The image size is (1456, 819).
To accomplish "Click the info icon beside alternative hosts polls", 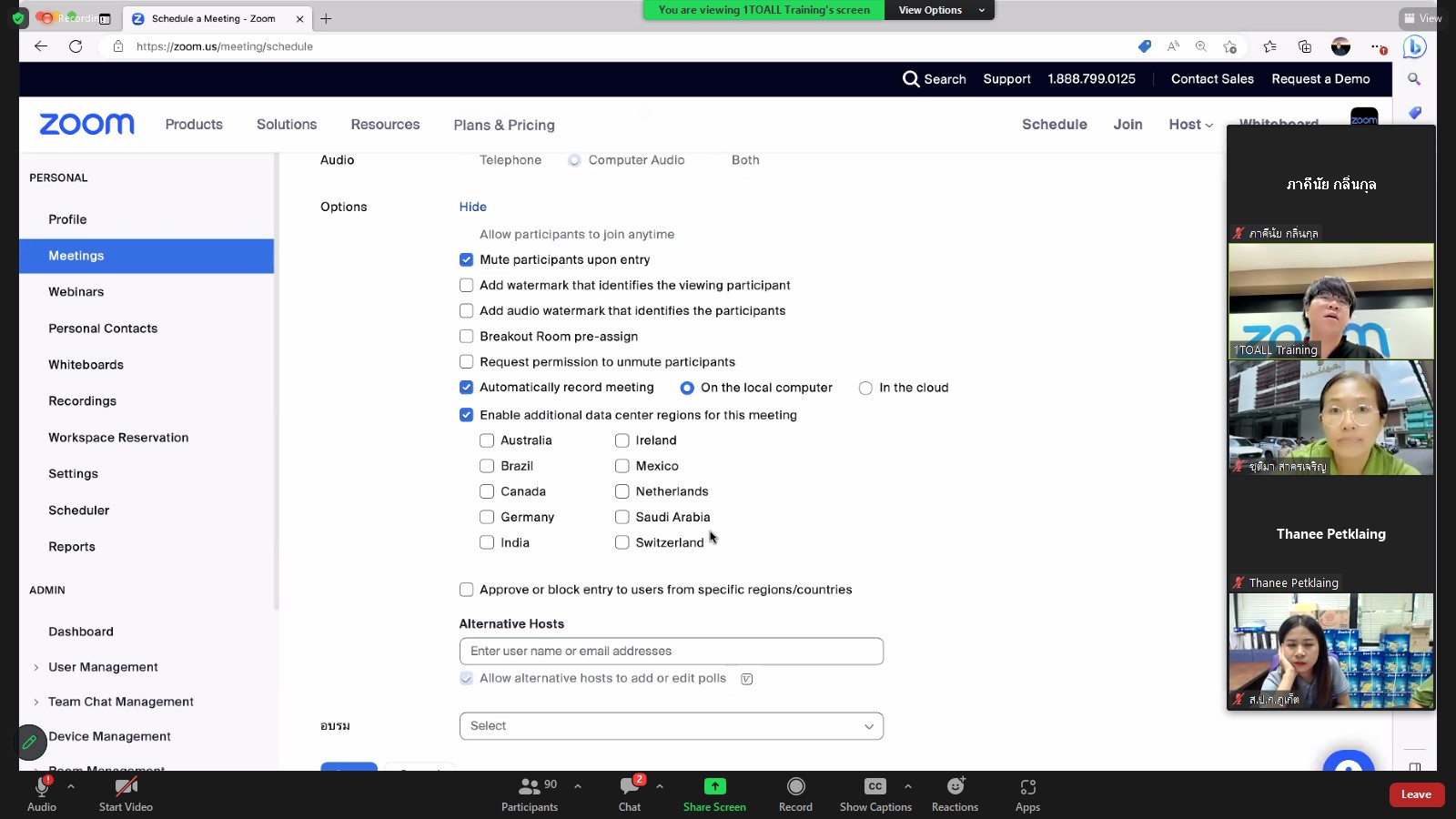I will pyautogui.click(x=746, y=679).
